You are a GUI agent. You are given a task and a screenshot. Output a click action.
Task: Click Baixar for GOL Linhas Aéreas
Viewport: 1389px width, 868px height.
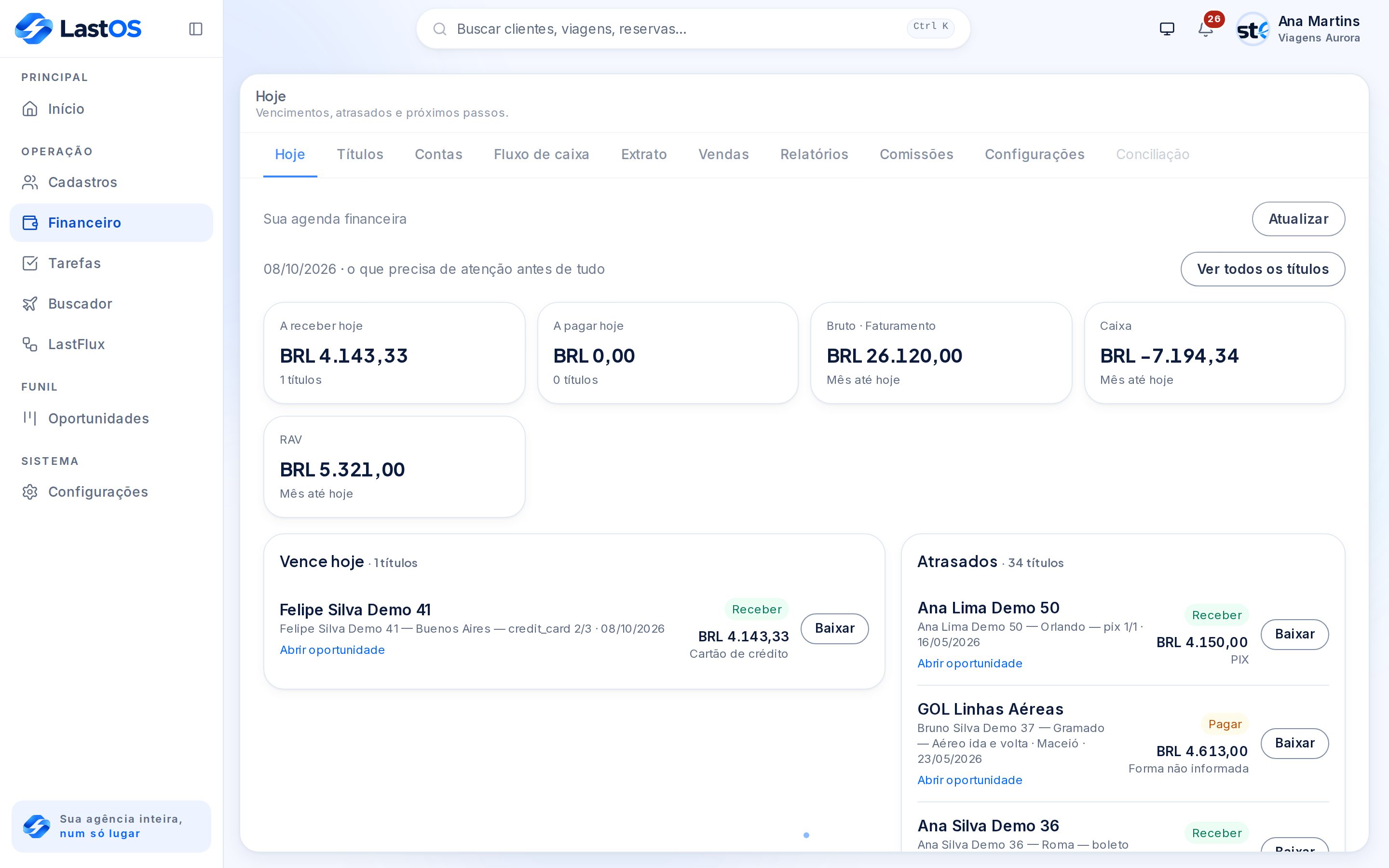click(x=1294, y=743)
